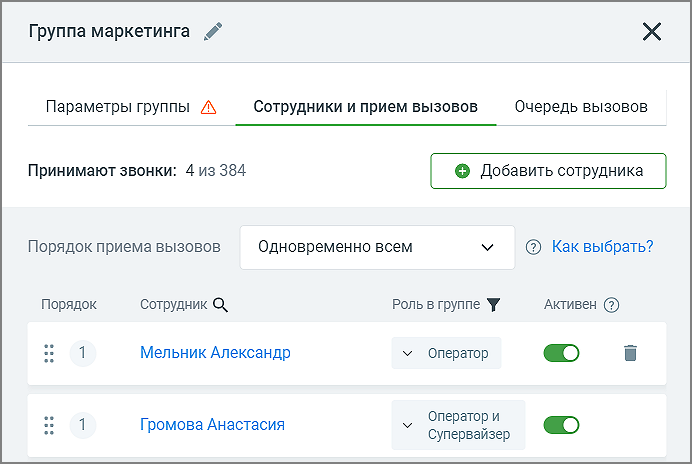Click the Порядок column header
This screenshot has width=692, height=464.
click(x=69, y=305)
